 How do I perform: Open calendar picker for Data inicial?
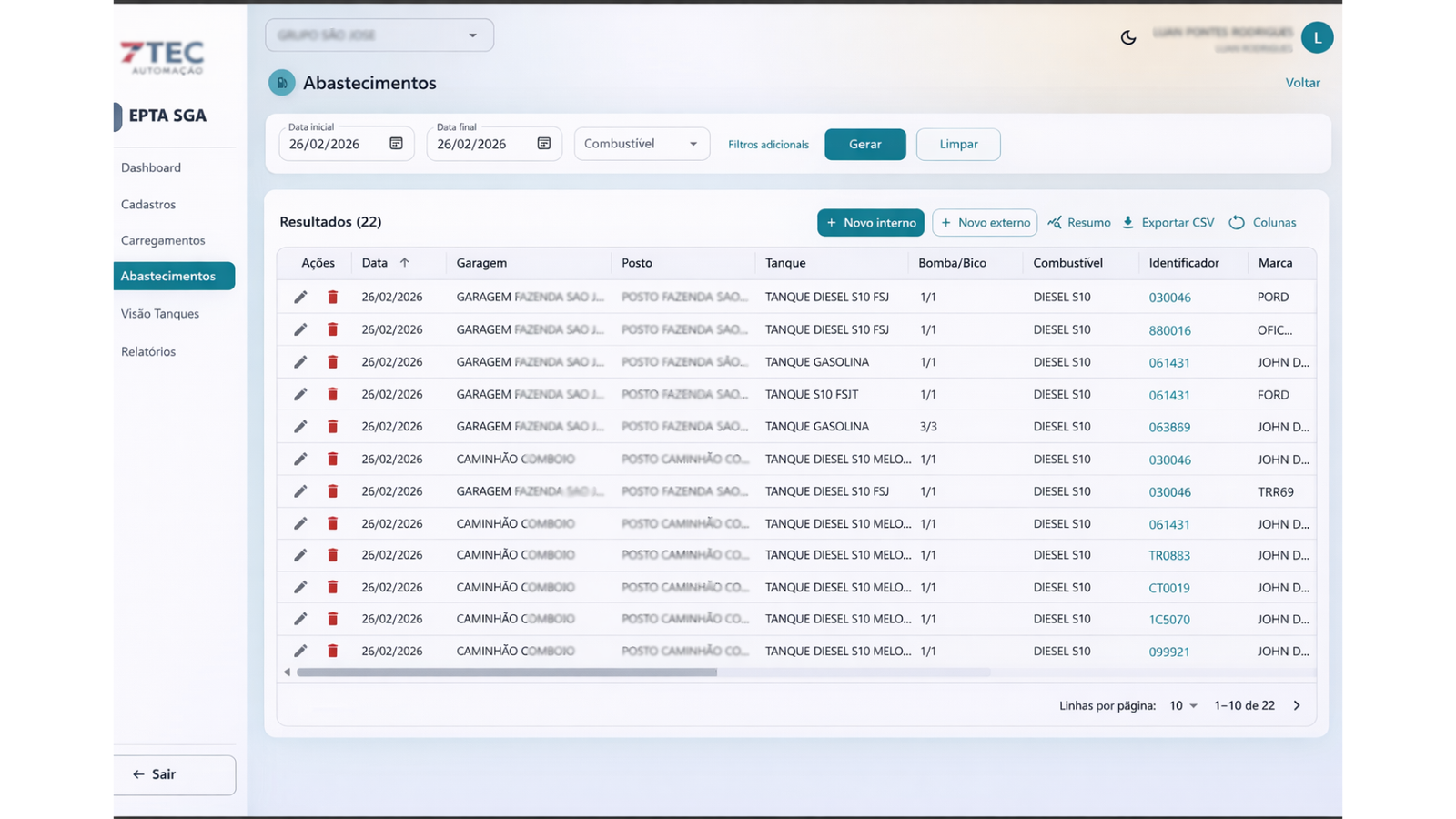[396, 144]
